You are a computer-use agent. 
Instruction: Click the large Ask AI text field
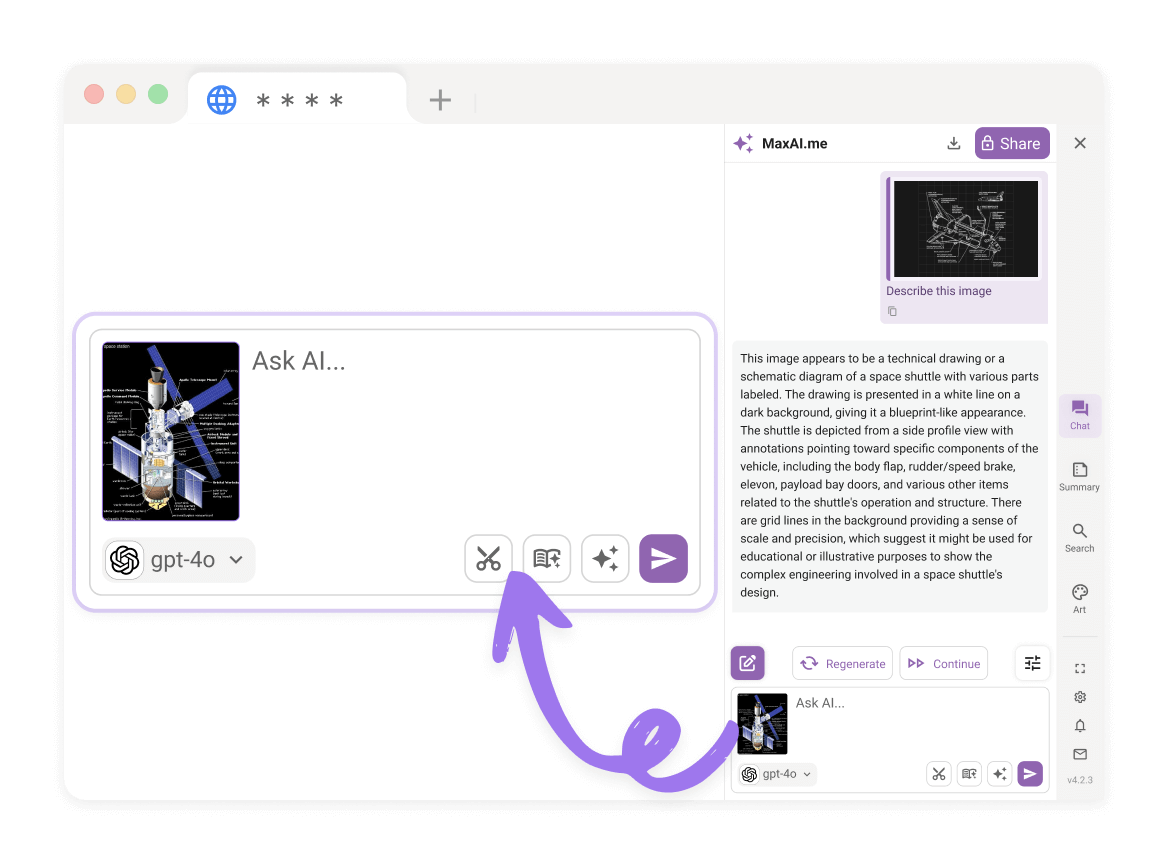pos(469,432)
